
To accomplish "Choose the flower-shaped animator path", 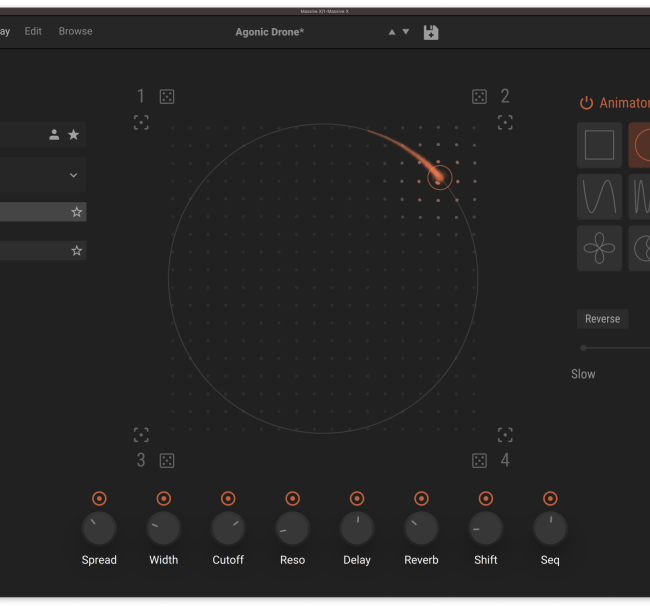I will click(x=599, y=247).
